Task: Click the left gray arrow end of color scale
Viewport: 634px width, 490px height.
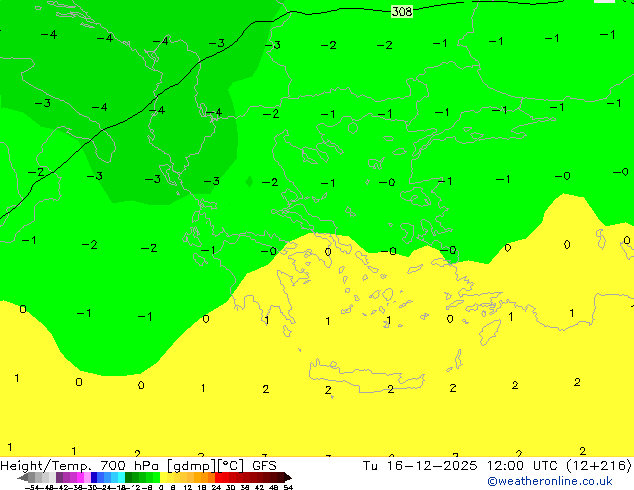Action: click(x=23, y=477)
